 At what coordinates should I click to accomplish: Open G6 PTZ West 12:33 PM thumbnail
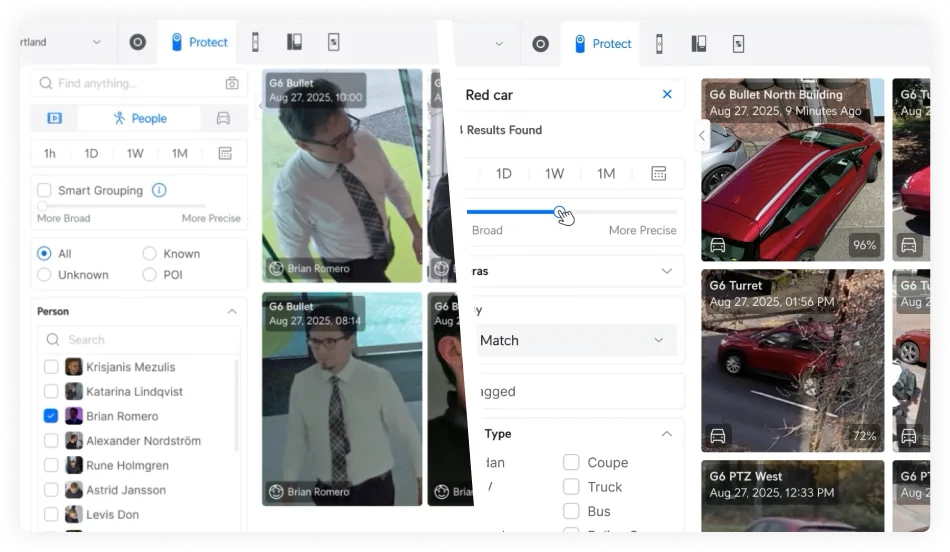(792, 496)
